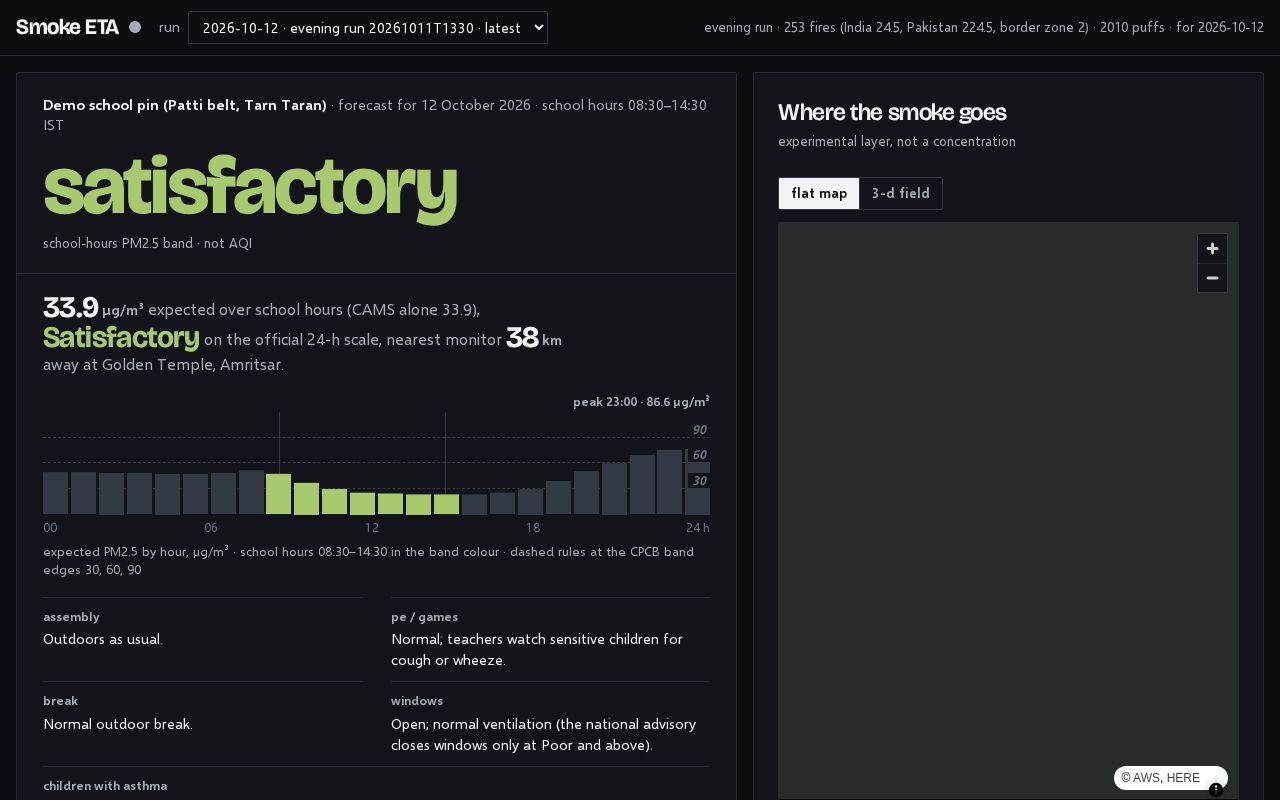Select the first chart bar above 00
Screen dimensions: 1280x800
coord(55,493)
